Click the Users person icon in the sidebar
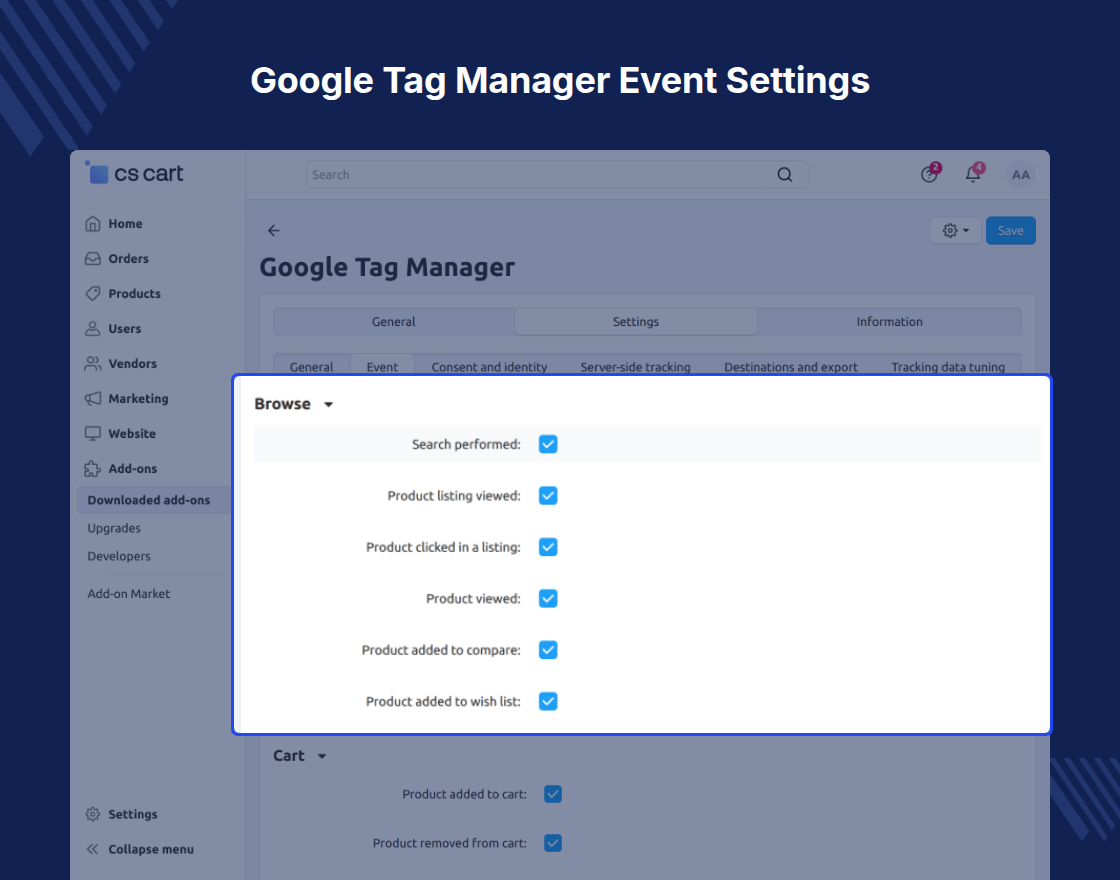The height and width of the screenshot is (880, 1120). pyautogui.click(x=93, y=329)
